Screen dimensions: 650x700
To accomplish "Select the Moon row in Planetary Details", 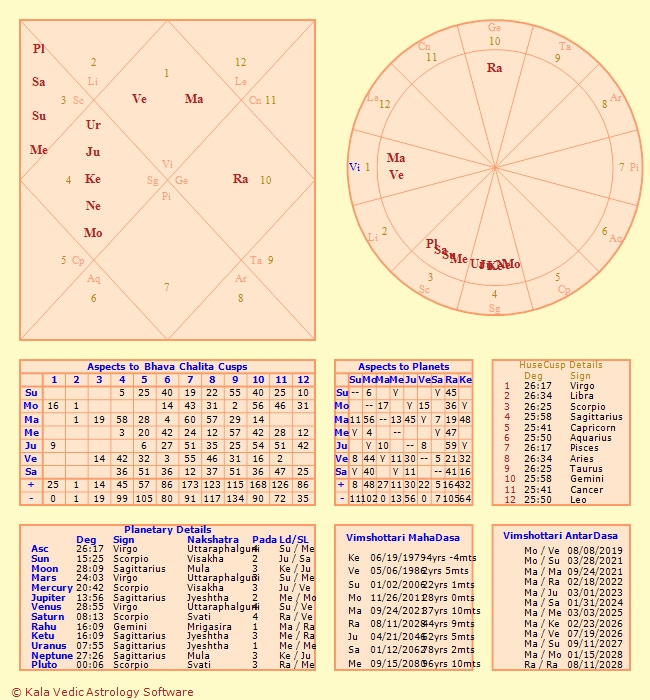I will (172, 568).
